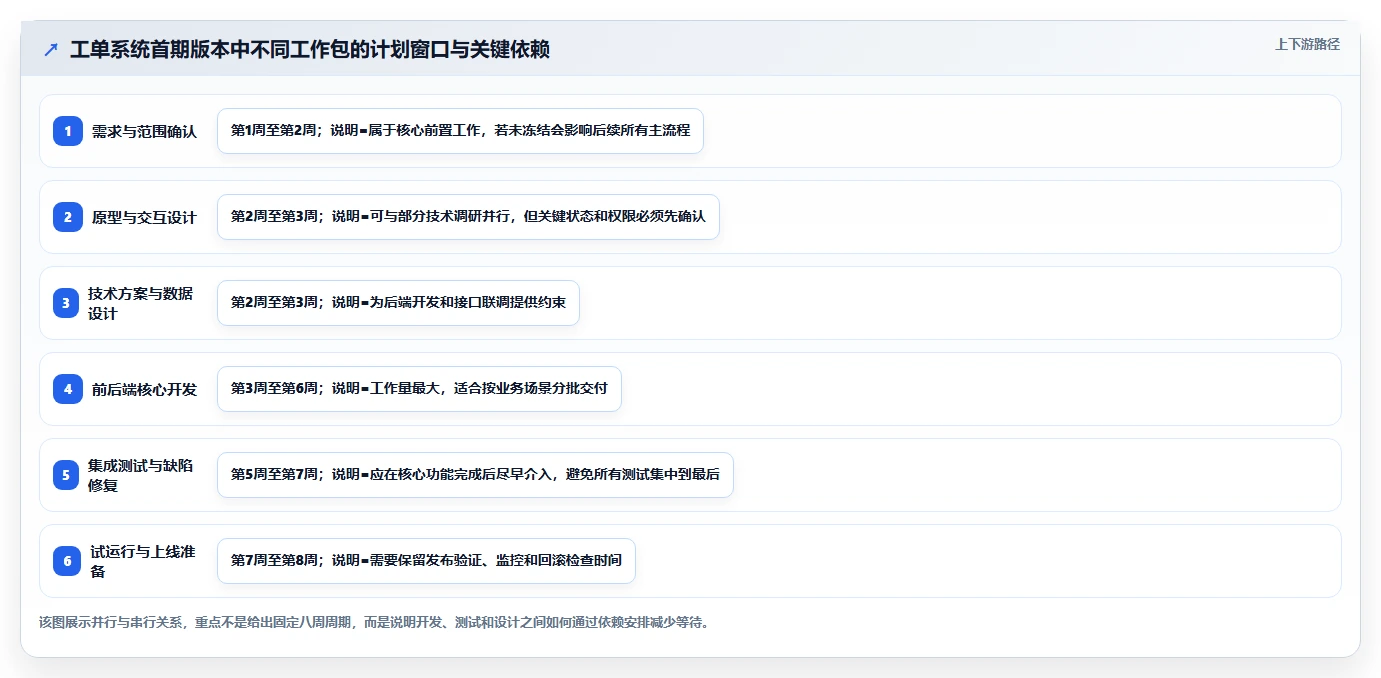Click the 上下游路径 label
Image resolution: width=1381 pixels, height=678 pixels.
(x=1307, y=44)
